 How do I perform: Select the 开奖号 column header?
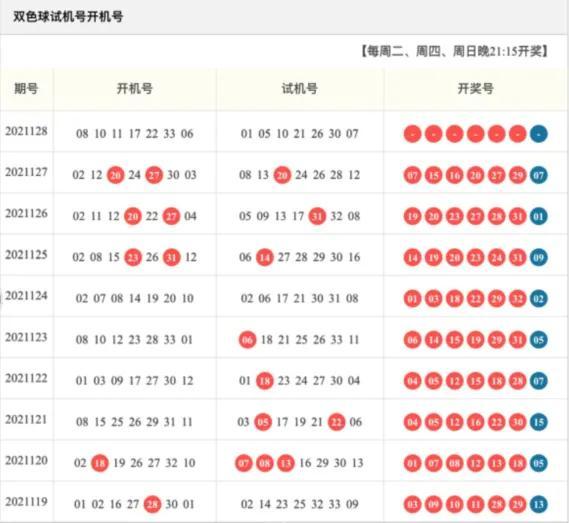click(475, 89)
